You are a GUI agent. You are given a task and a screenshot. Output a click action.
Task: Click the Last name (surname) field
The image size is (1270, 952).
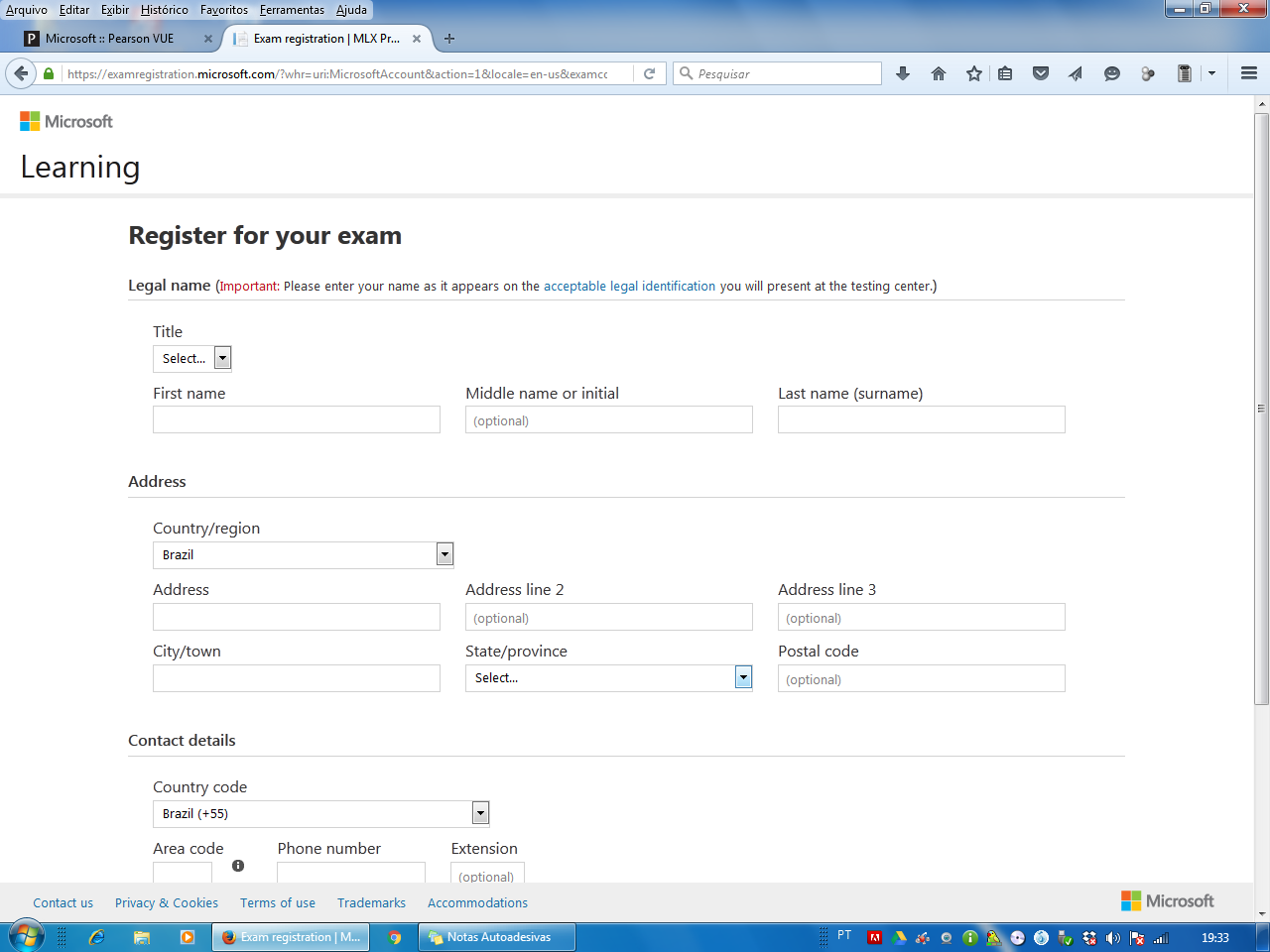[x=922, y=419]
